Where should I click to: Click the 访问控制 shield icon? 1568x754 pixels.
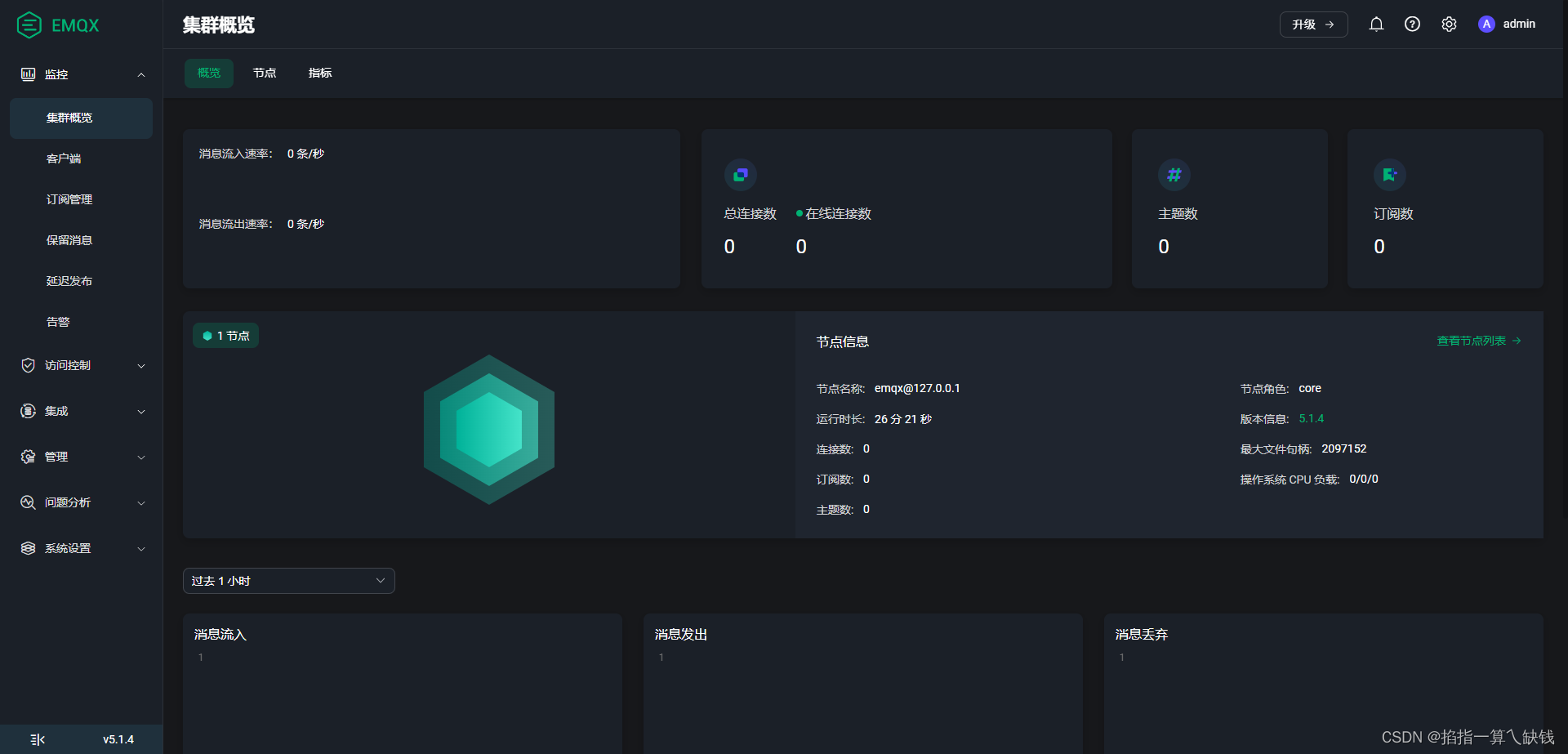pyautogui.click(x=28, y=365)
